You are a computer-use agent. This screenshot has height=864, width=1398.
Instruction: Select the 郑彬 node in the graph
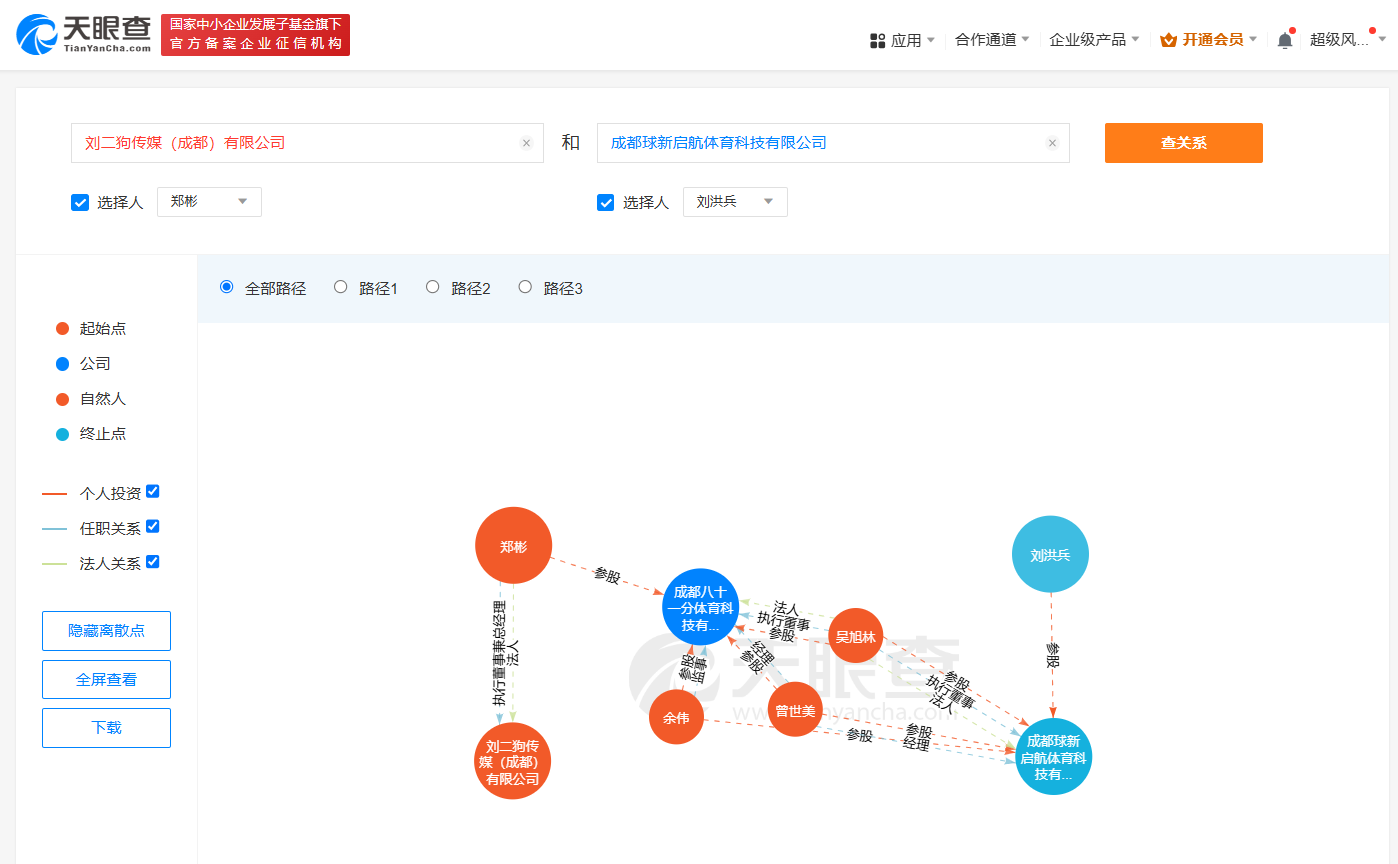[x=513, y=545]
